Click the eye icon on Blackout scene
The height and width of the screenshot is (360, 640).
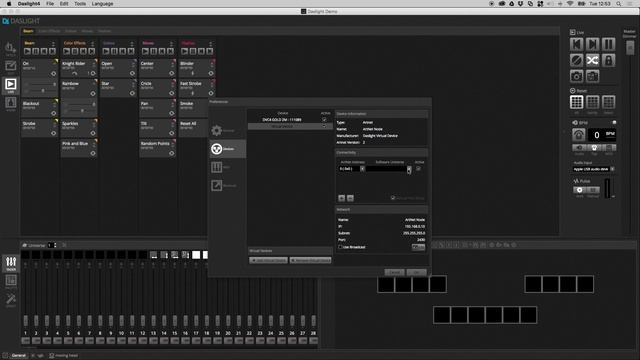(53, 113)
